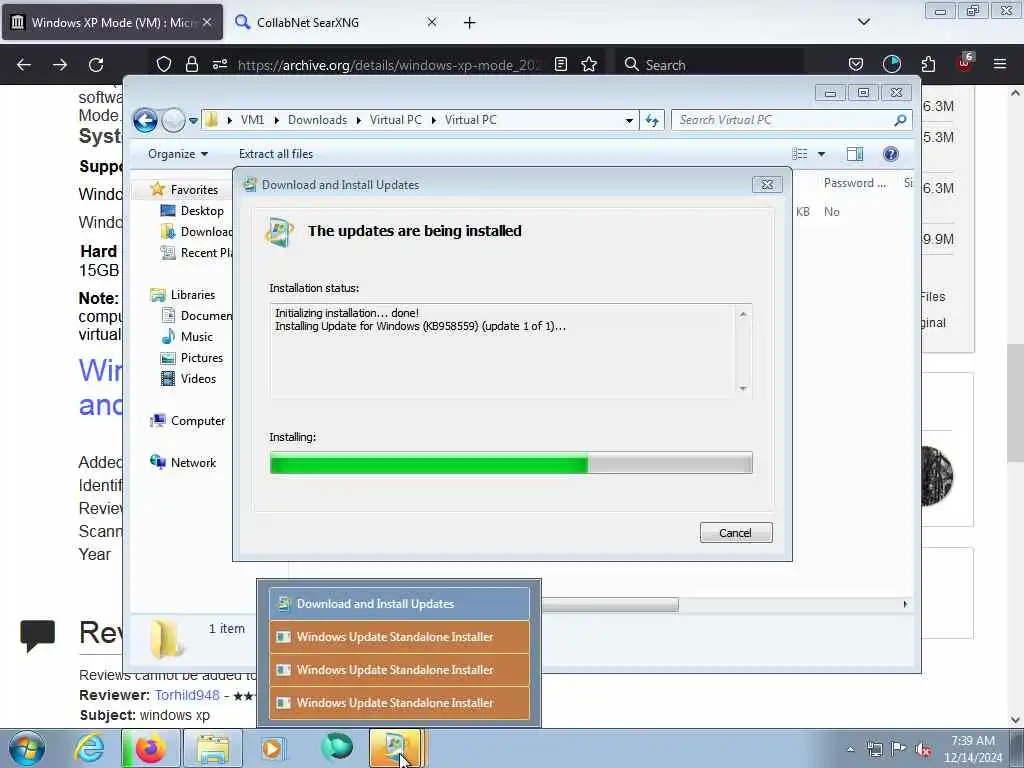Image resolution: width=1024 pixels, height=768 pixels.
Task: Select Recent Places in navigation pane
Action: 196,253
